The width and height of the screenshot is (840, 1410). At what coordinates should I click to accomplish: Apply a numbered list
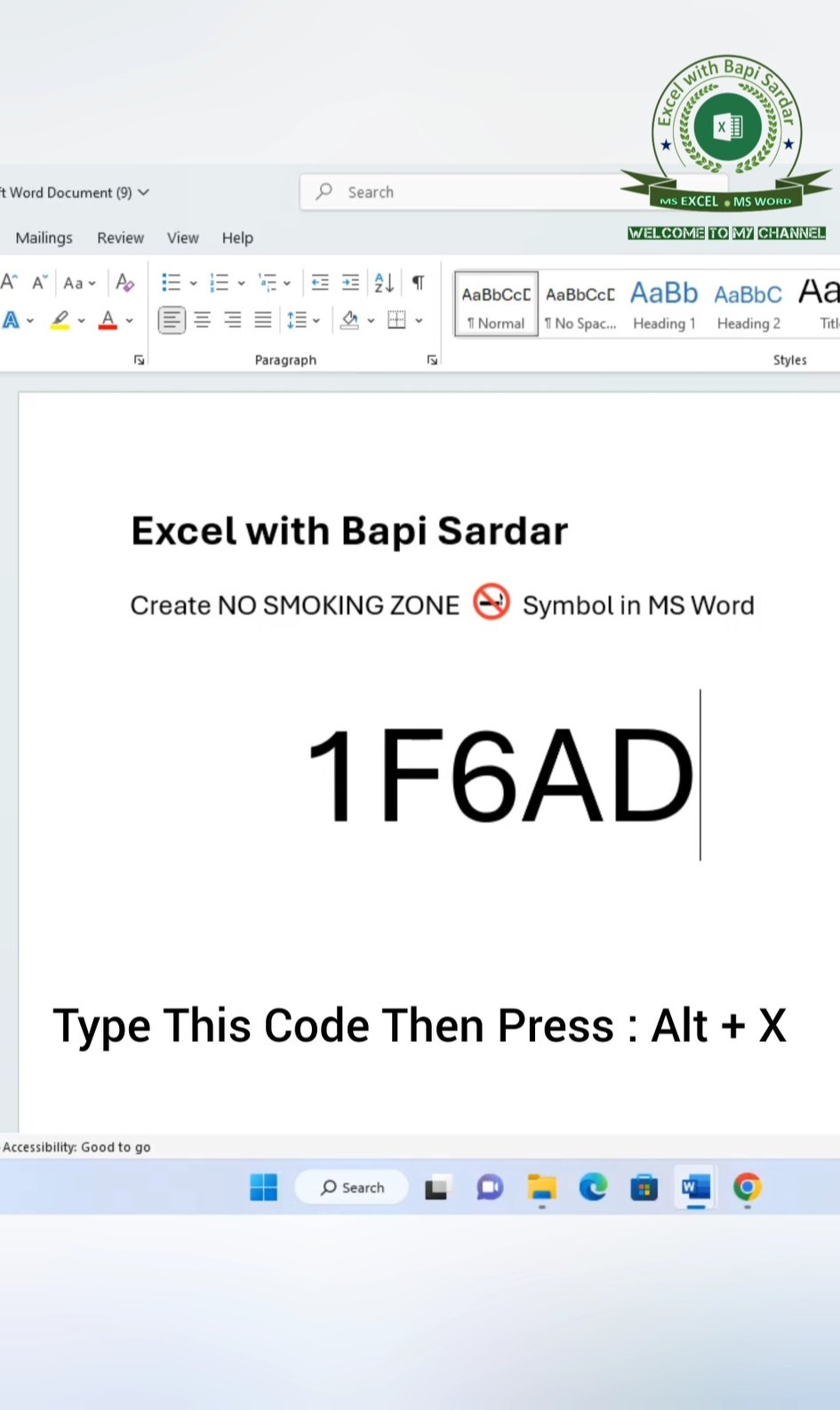click(220, 283)
